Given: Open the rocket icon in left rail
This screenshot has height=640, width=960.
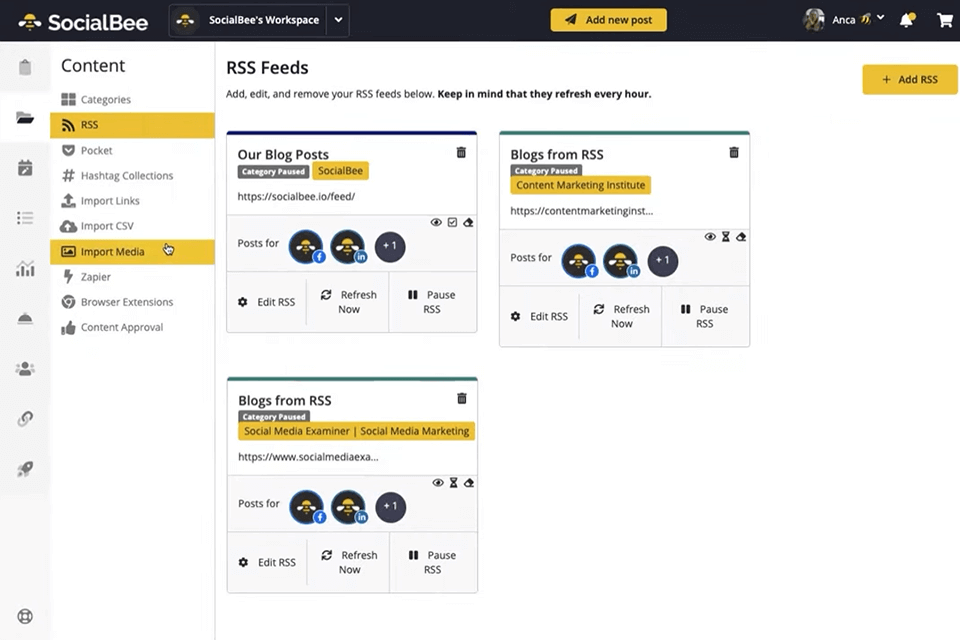Looking at the screenshot, I should pyautogui.click(x=25, y=469).
